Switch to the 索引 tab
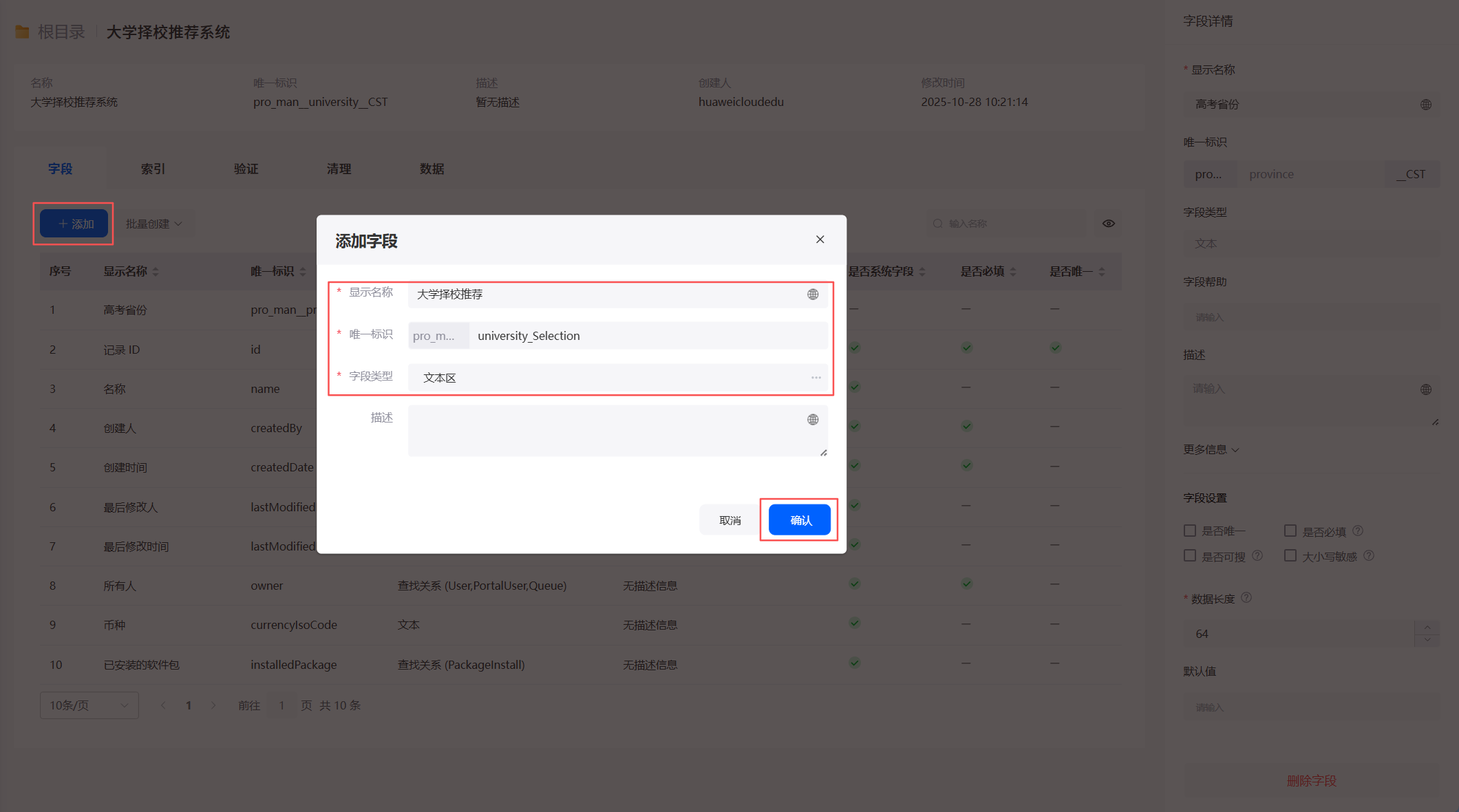 153,169
